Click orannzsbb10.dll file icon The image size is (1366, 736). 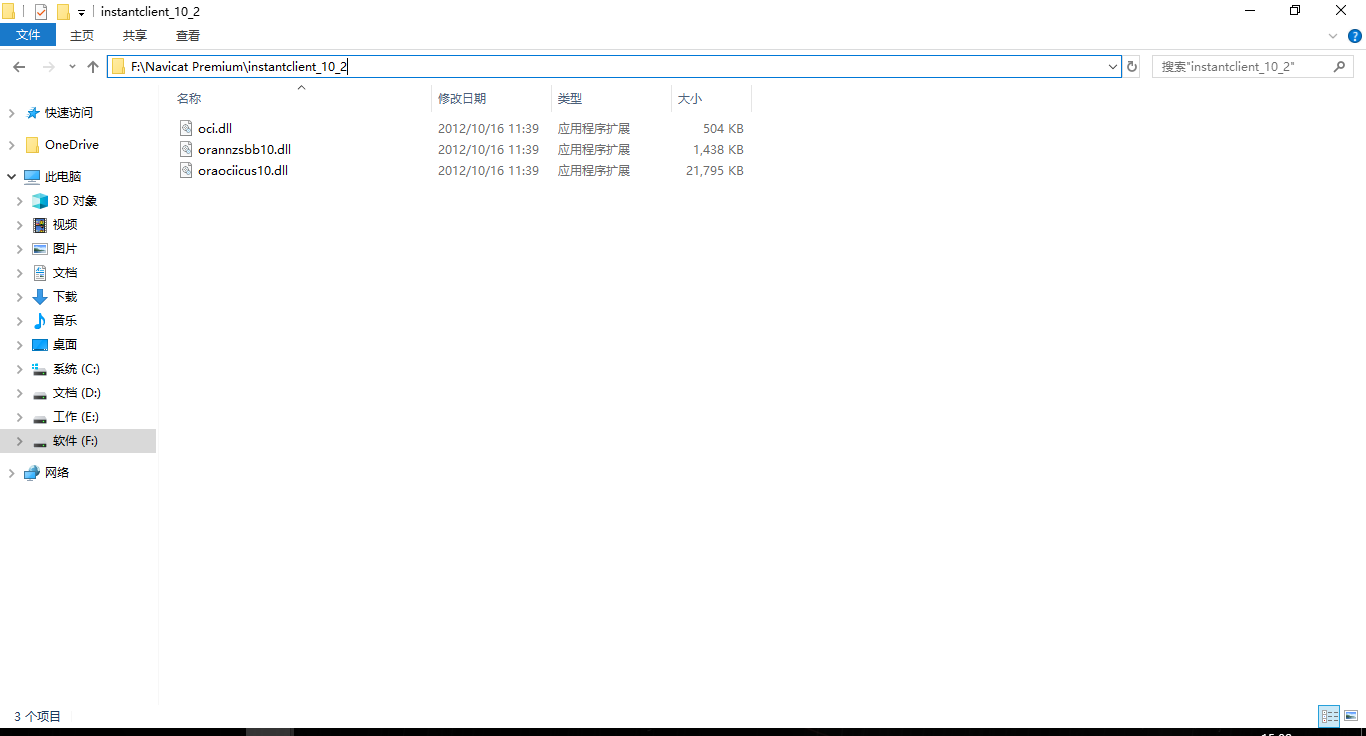(x=186, y=149)
